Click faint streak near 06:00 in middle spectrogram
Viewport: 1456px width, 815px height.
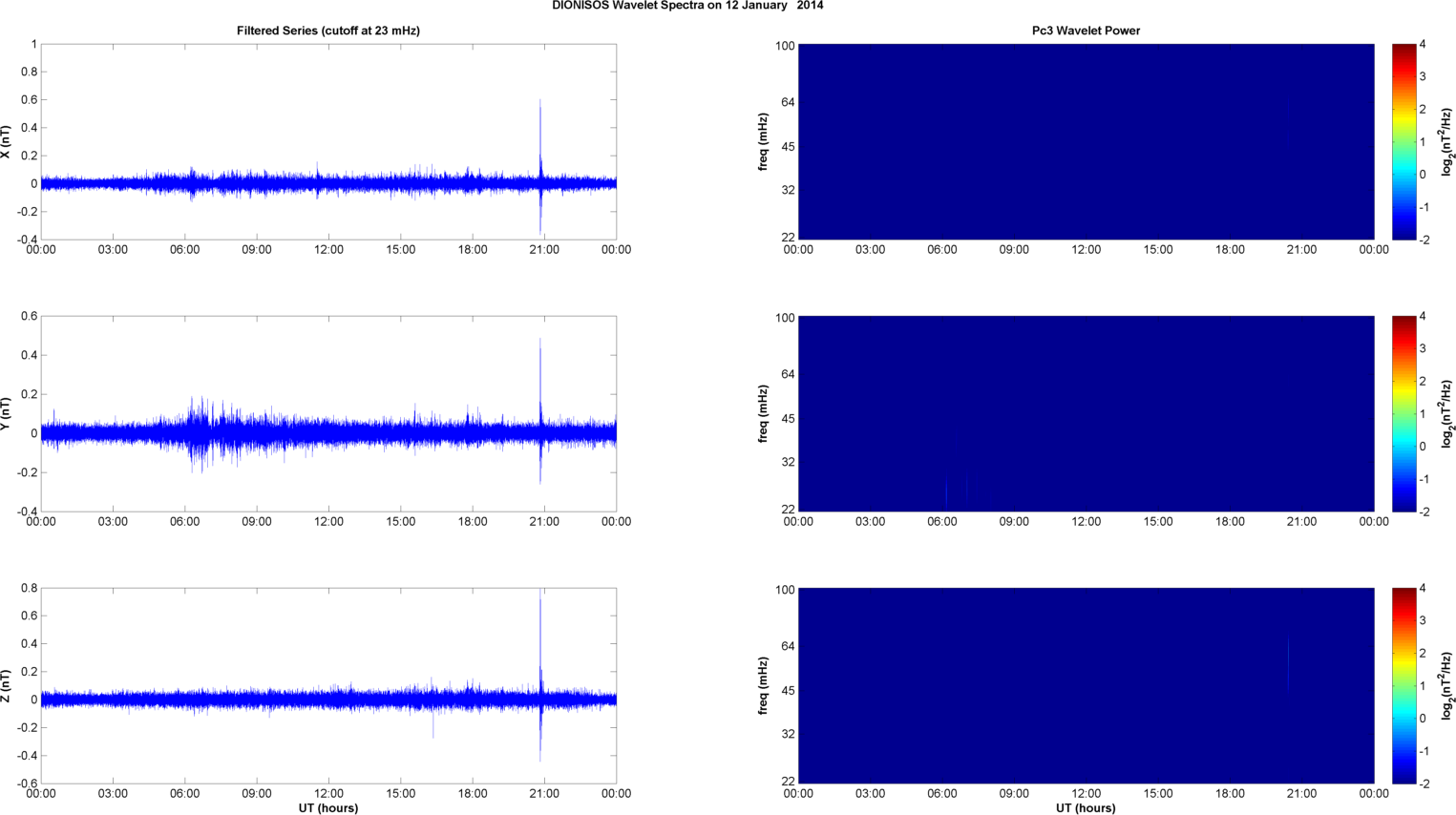946,491
